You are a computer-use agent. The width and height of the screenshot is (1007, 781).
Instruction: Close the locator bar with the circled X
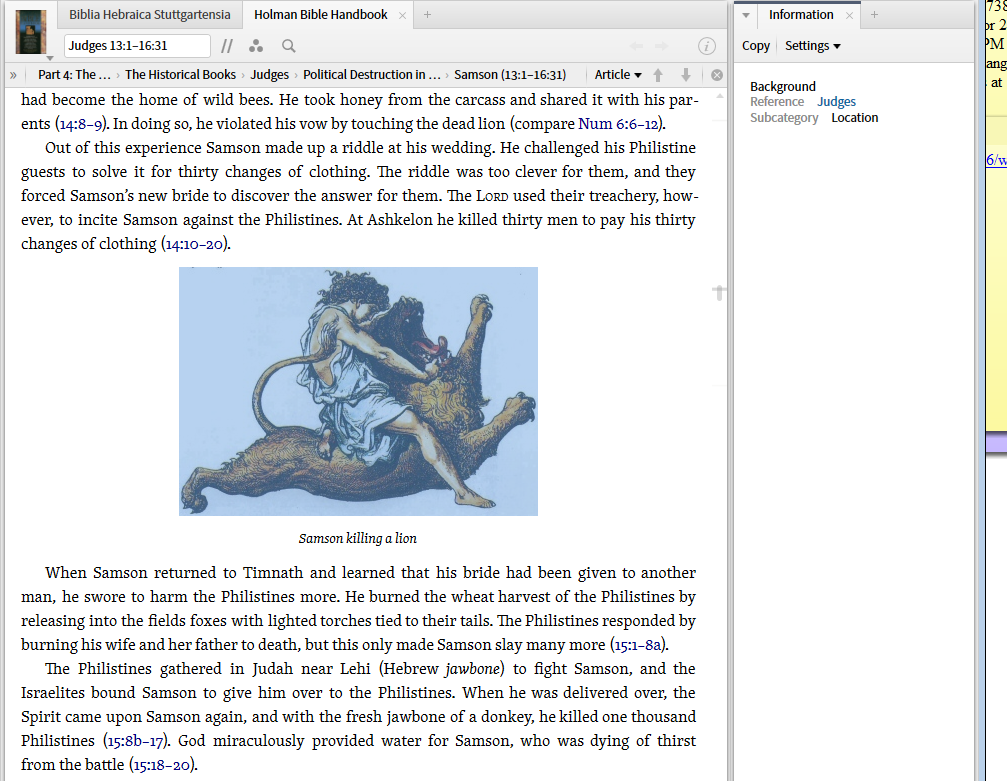point(717,75)
